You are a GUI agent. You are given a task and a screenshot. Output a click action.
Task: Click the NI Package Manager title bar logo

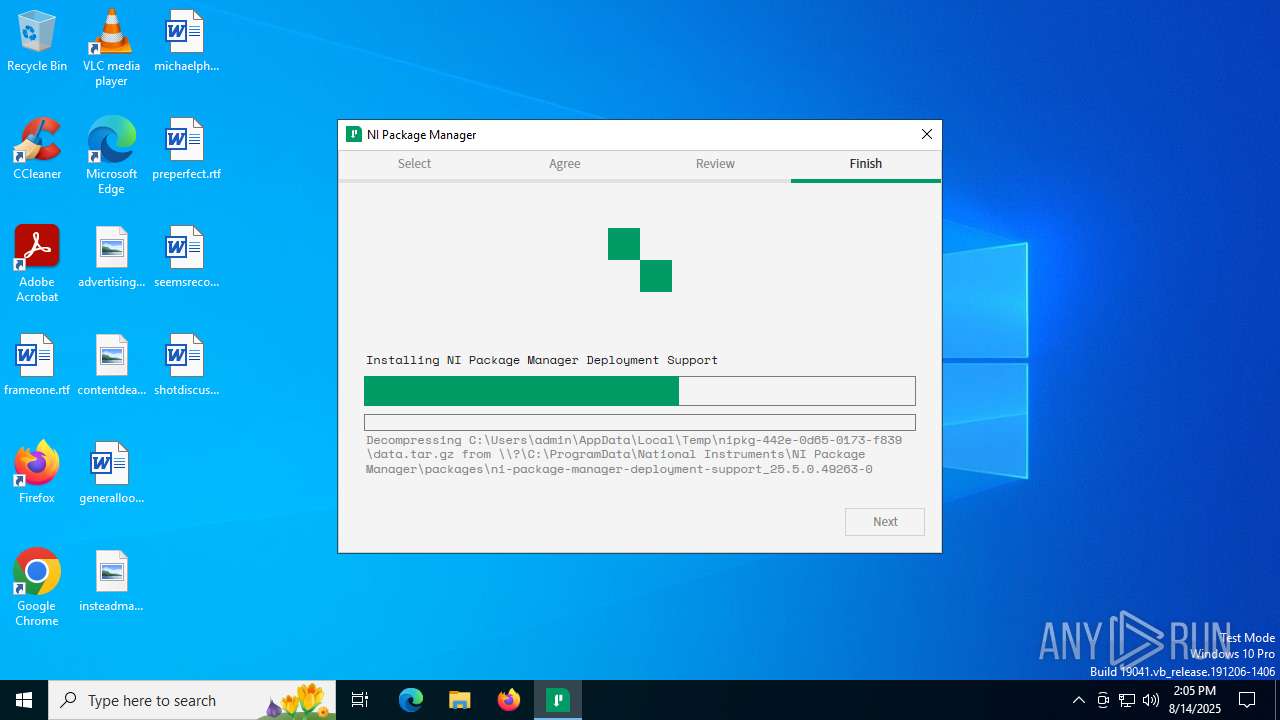click(353, 134)
